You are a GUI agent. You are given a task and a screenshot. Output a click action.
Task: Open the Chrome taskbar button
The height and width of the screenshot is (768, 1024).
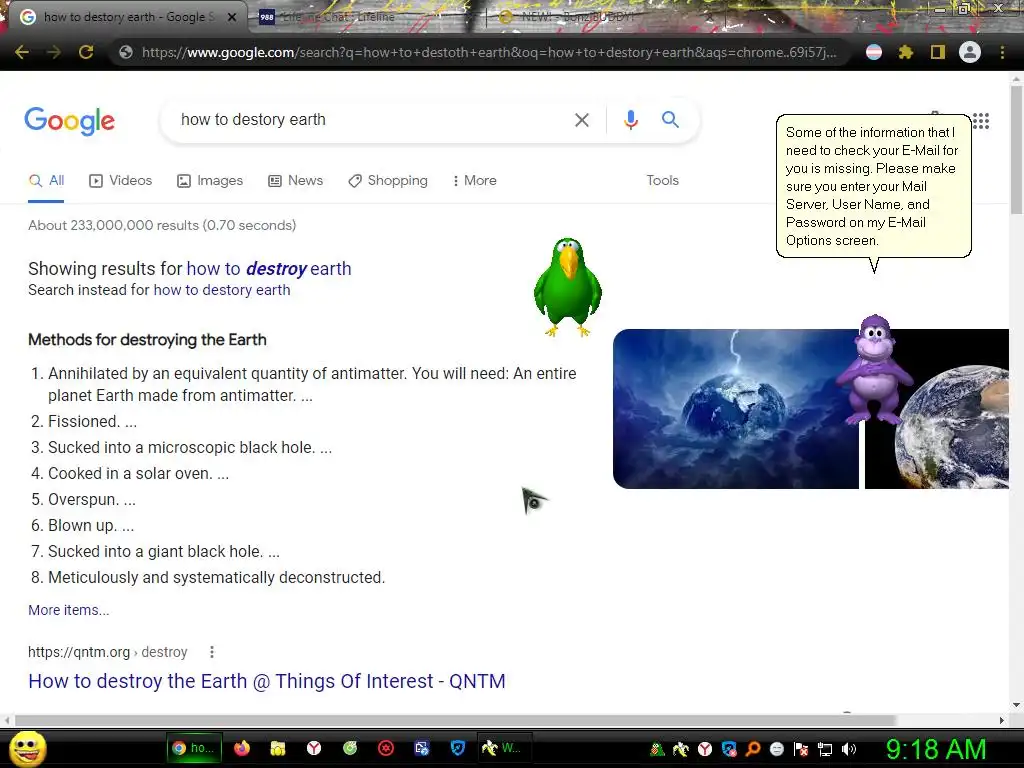coord(194,748)
